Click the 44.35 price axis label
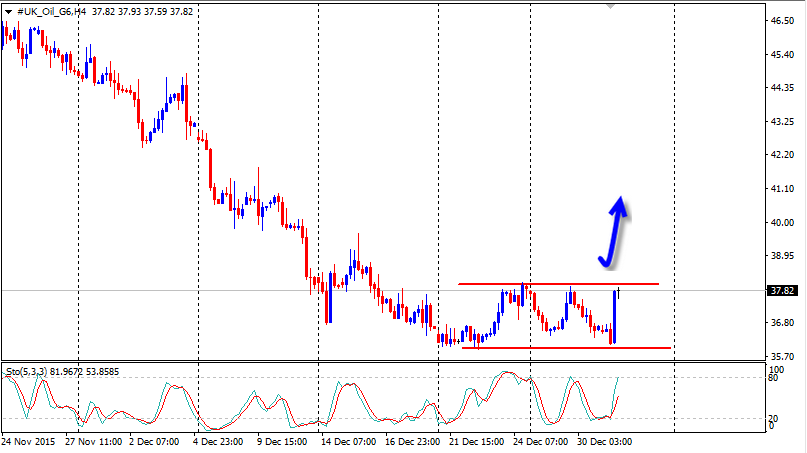 [x=782, y=88]
